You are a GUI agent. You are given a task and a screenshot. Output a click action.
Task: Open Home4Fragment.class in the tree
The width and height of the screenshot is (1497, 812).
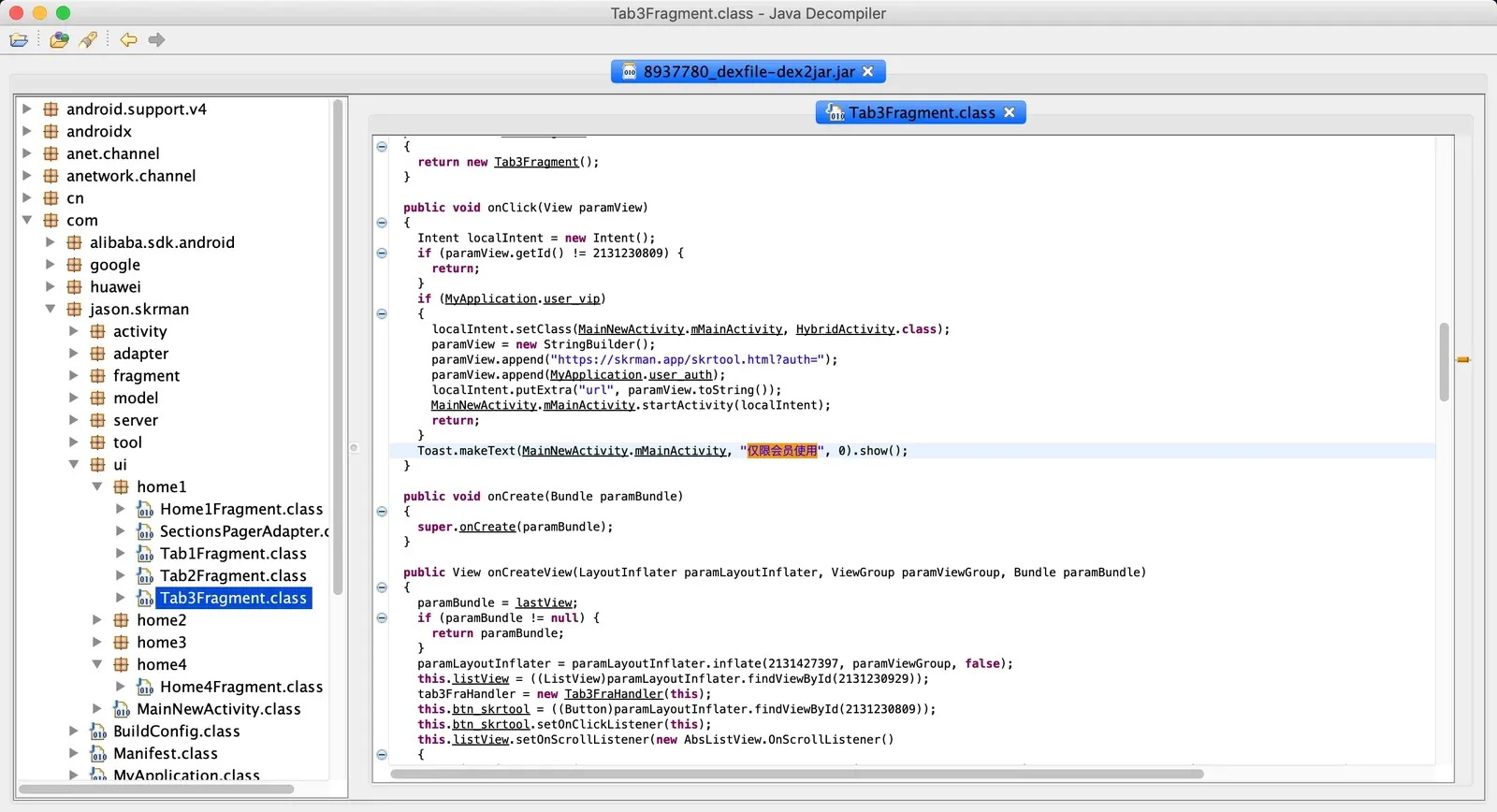point(241,687)
